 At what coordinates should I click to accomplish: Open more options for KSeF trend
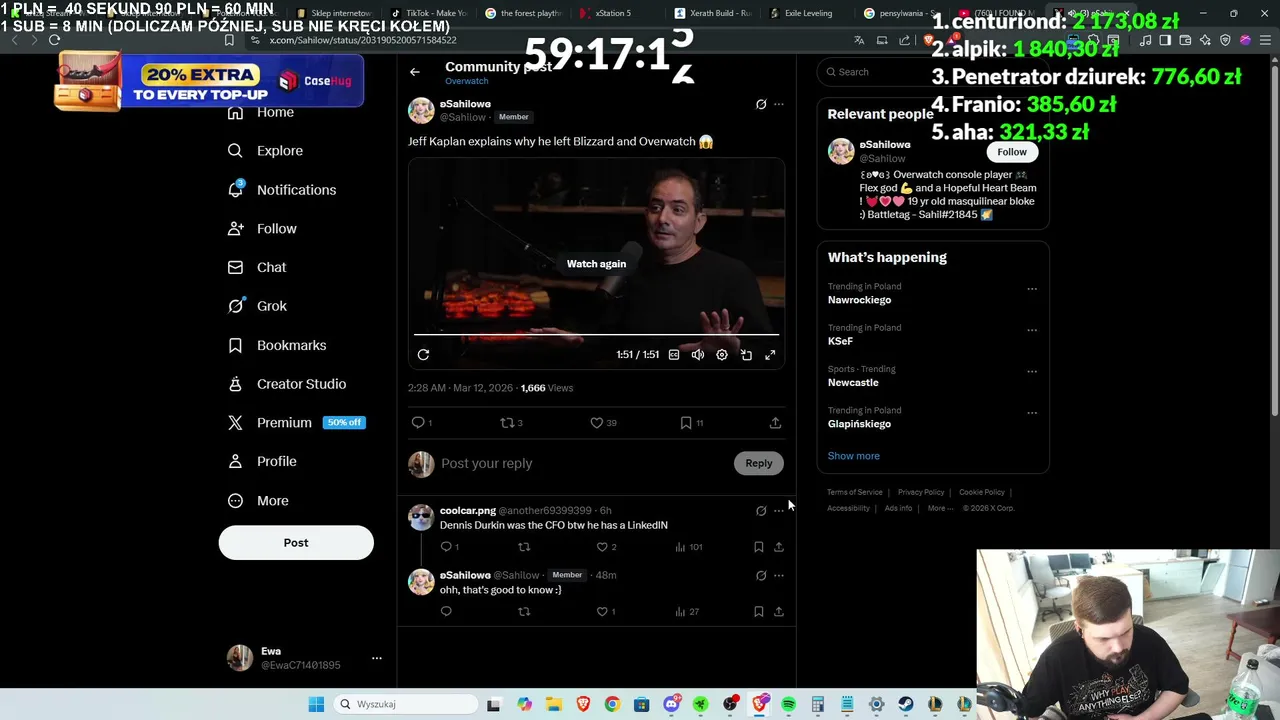(1032, 330)
